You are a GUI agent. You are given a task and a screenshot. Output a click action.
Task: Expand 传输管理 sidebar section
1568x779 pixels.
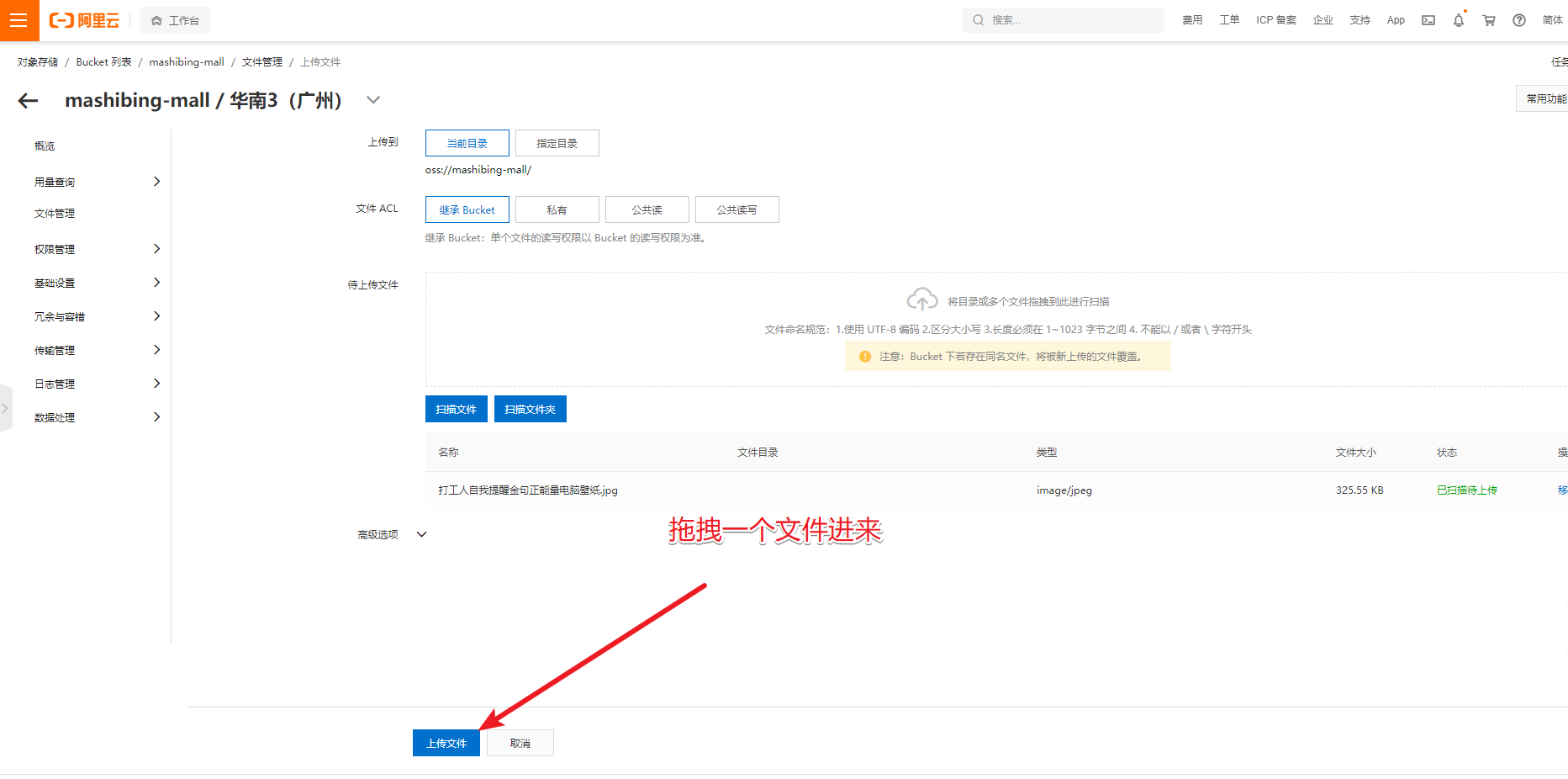[x=156, y=350]
